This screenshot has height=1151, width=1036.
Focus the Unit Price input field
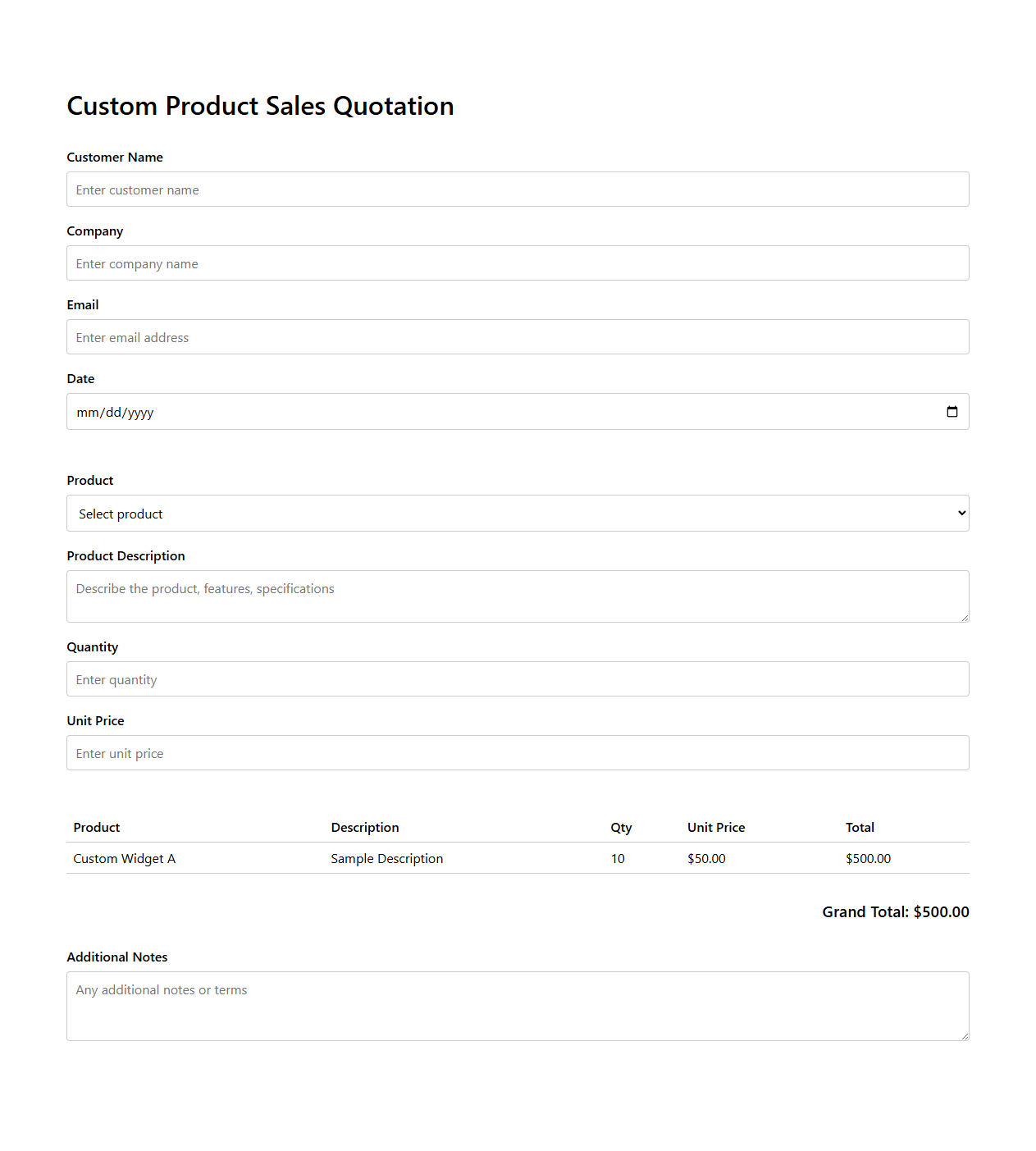(x=518, y=752)
